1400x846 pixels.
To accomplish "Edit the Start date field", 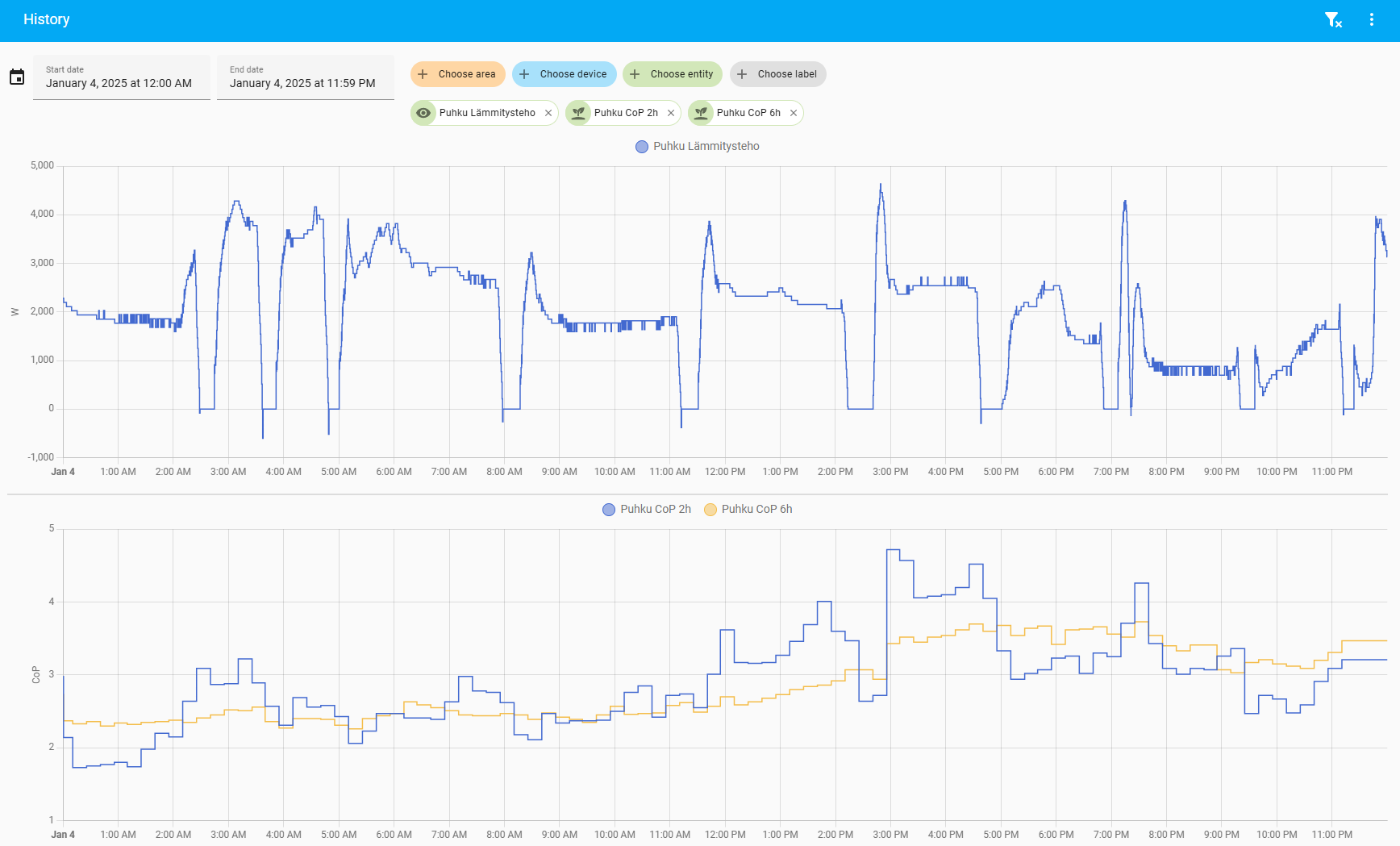I will (122, 77).
